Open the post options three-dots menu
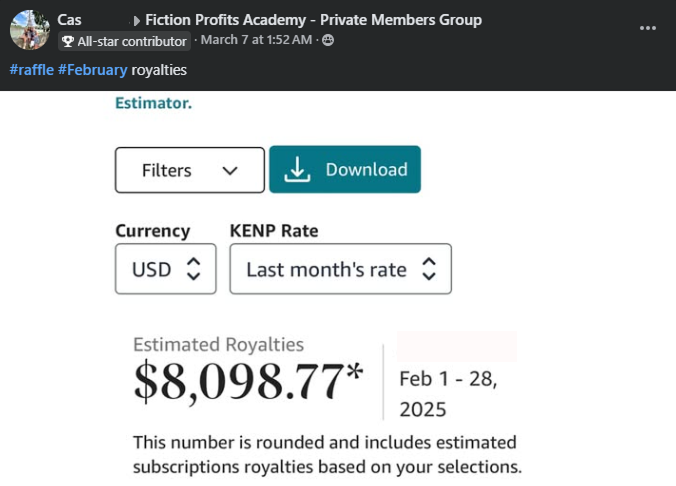 [648, 28]
